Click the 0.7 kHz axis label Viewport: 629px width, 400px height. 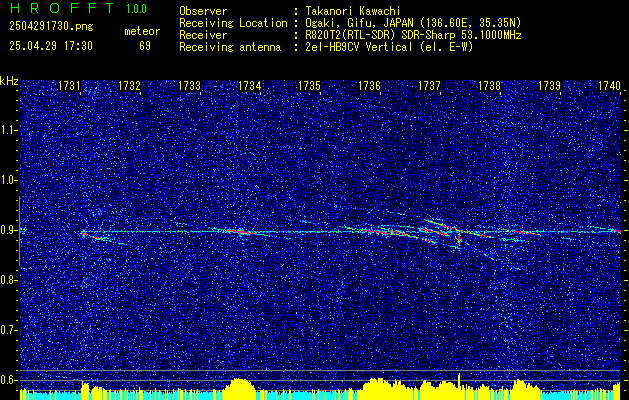tap(8, 330)
